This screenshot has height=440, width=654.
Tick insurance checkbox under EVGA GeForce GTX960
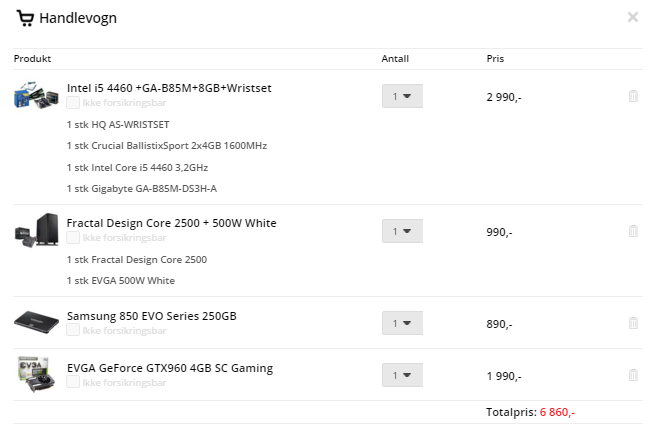tap(73, 382)
